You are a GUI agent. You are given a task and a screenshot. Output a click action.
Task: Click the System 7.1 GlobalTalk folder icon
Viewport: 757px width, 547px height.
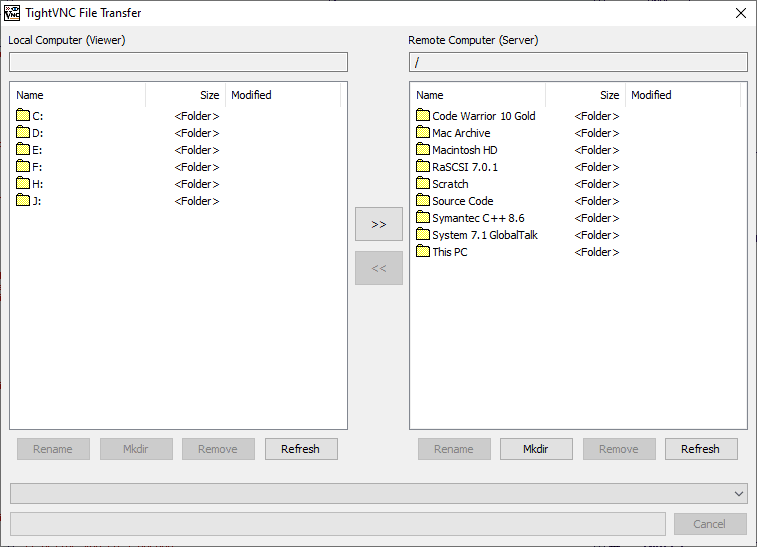click(423, 234)
